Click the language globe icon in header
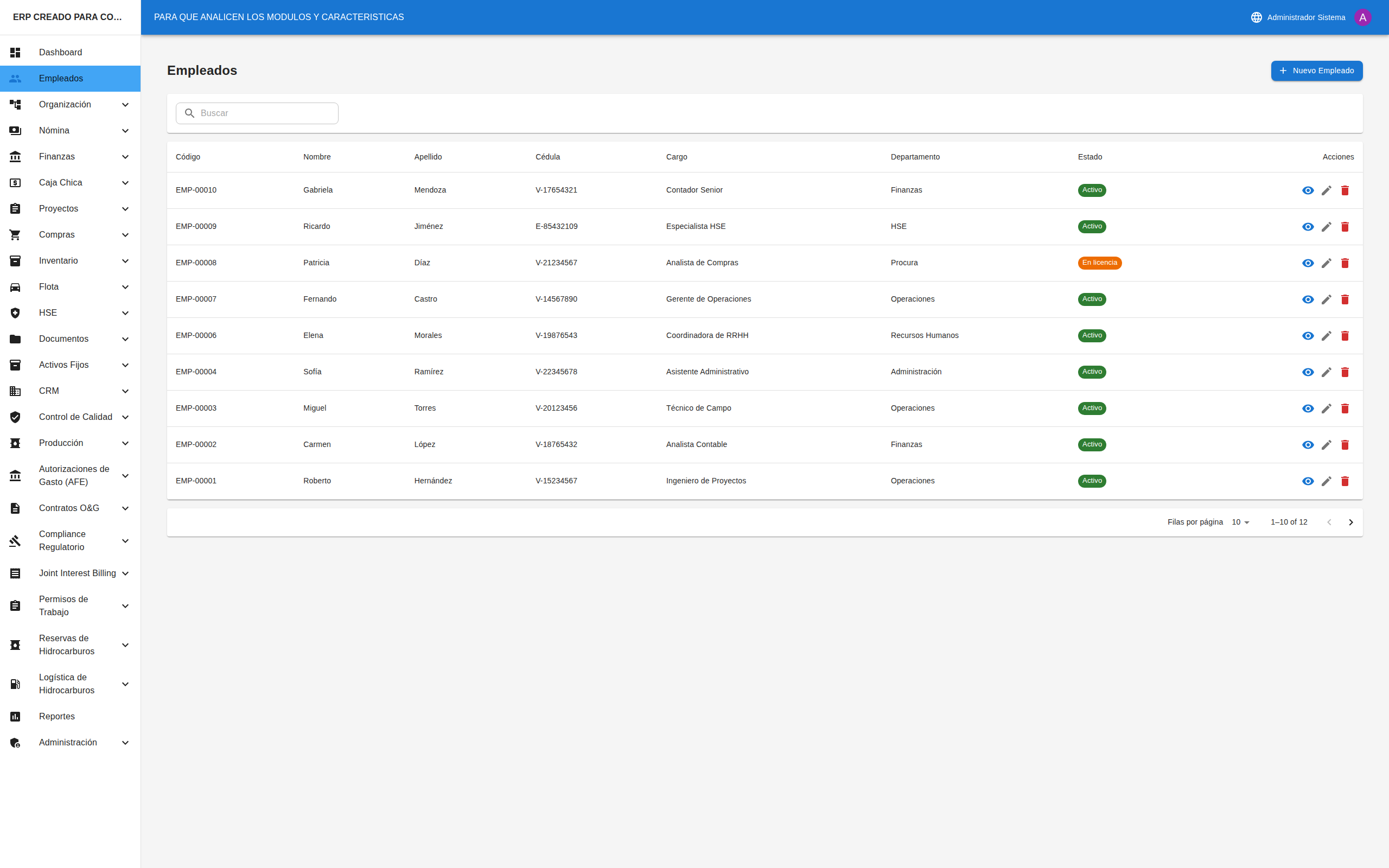The image size is (1389, 868). pos(1257,17)
